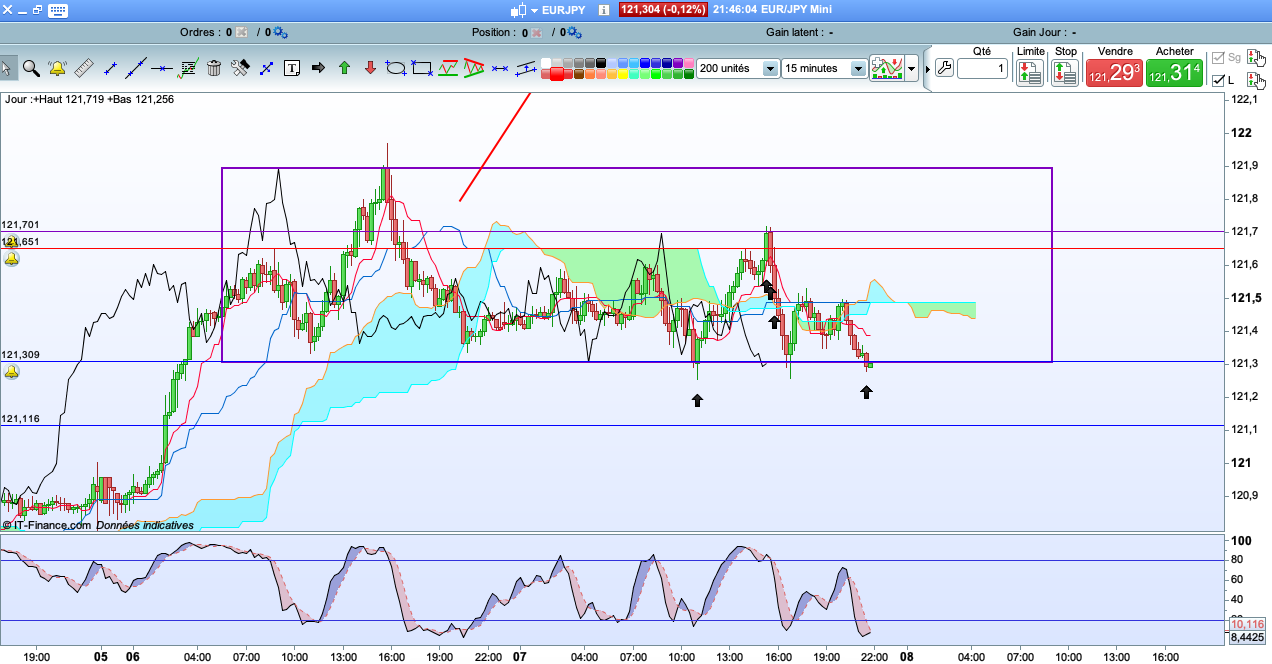Viewport: 1272px width, 664px height.
Task: Select the ellipse drawing tool
Action: (396, 68)
